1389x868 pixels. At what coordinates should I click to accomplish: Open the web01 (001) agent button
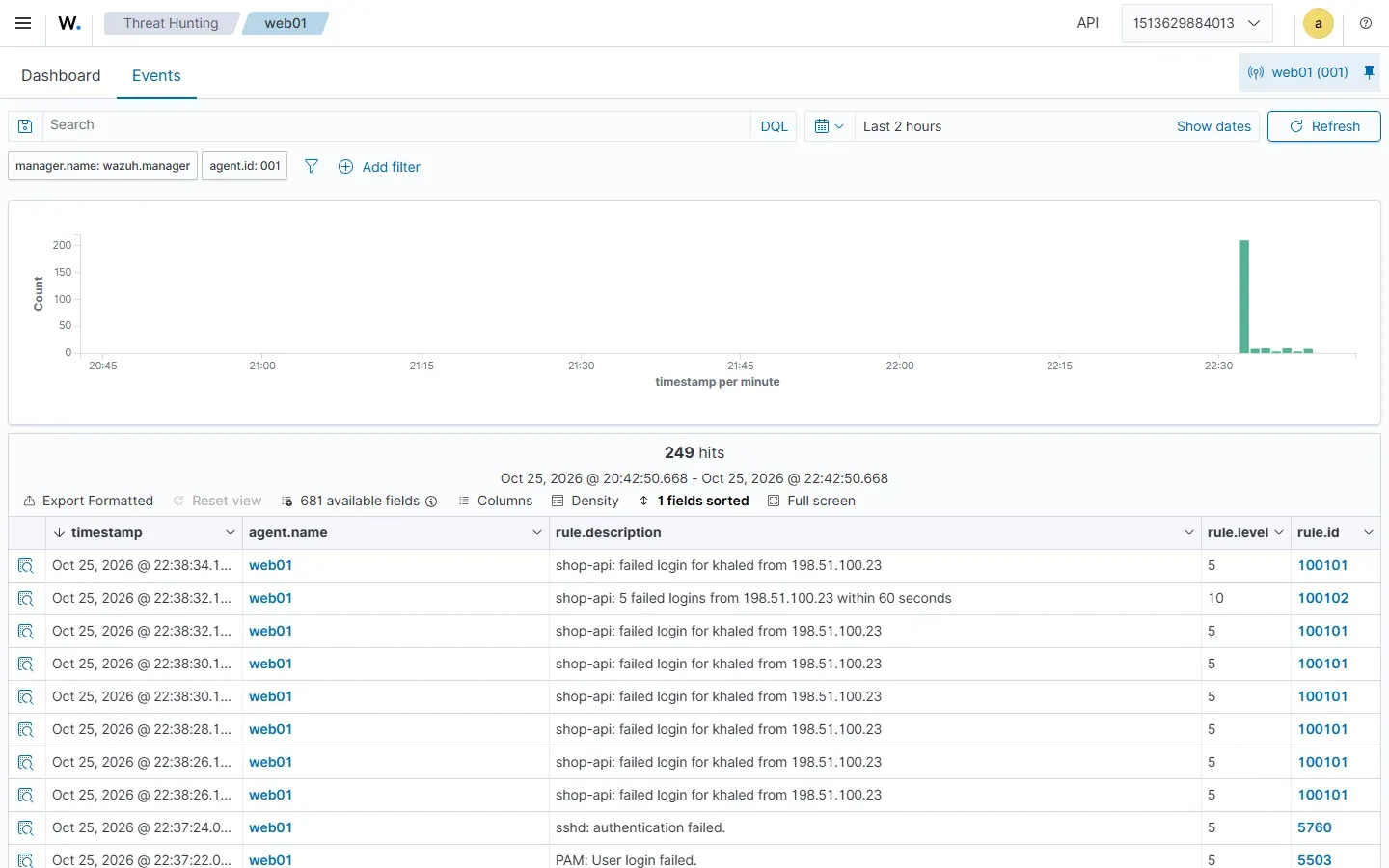1297,72
